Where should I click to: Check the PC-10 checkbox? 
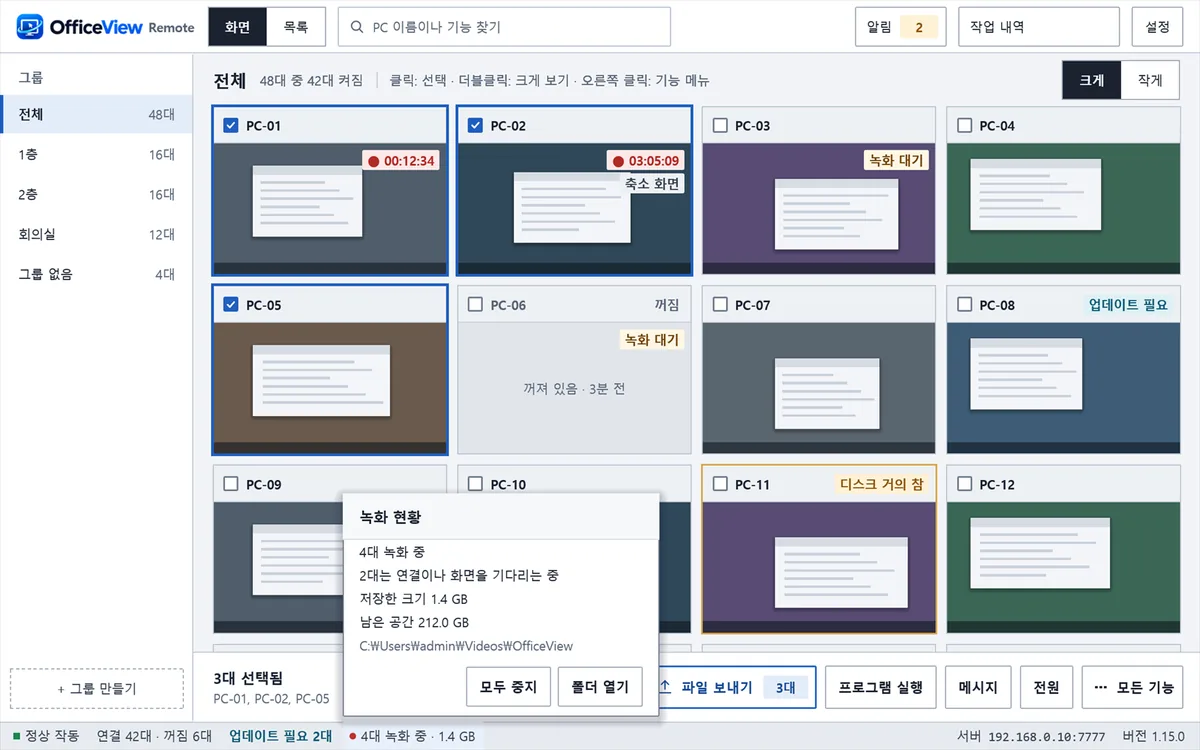pos(475,484)
